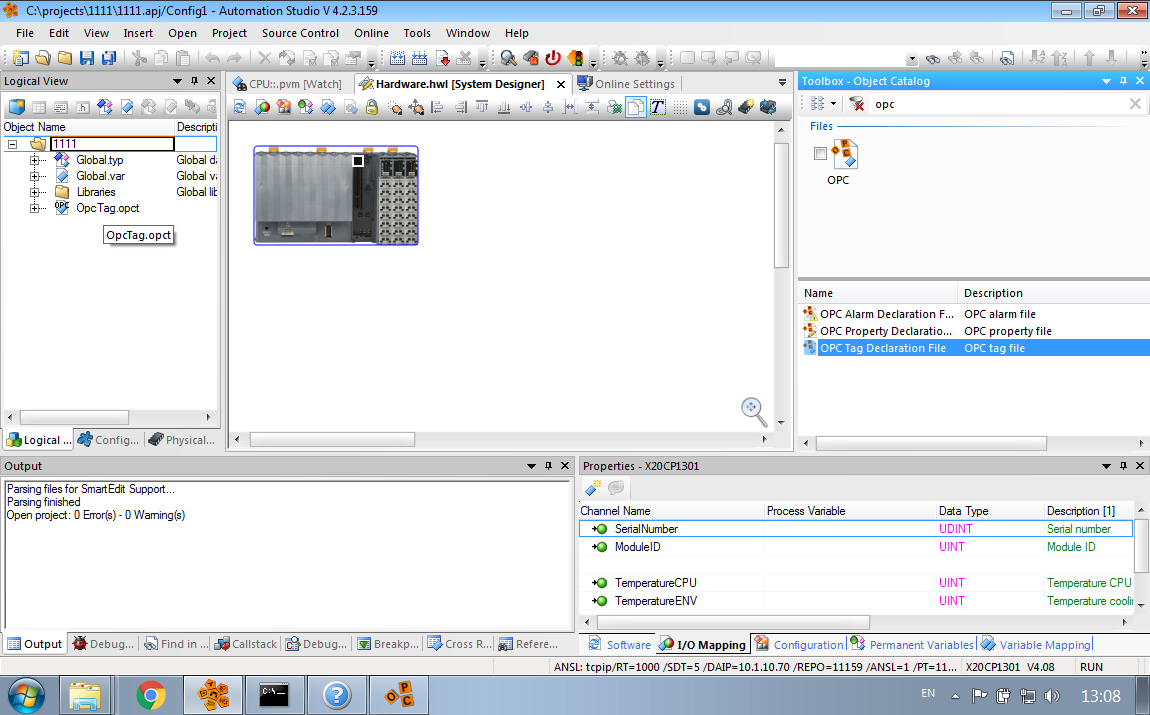Viewport: 1150px width, 715px height.
Task: Click the Save All (double floppy) icon
Action: pyautogui.click(x=109, y=58)
